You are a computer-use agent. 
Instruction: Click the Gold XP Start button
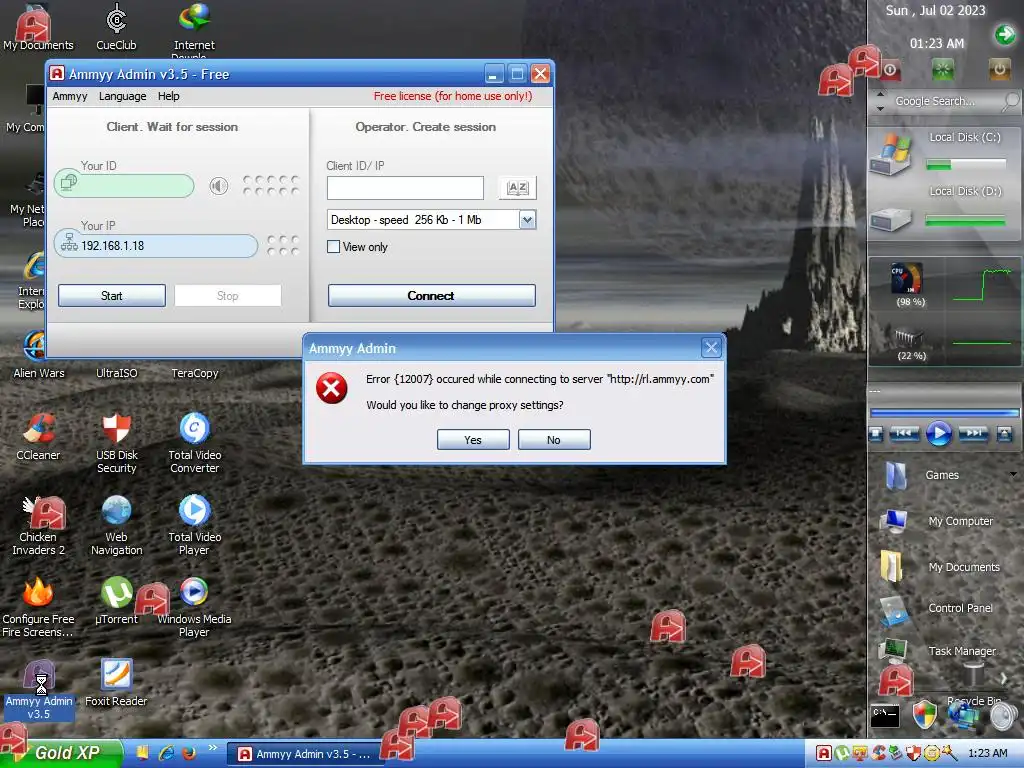[62, 753]
